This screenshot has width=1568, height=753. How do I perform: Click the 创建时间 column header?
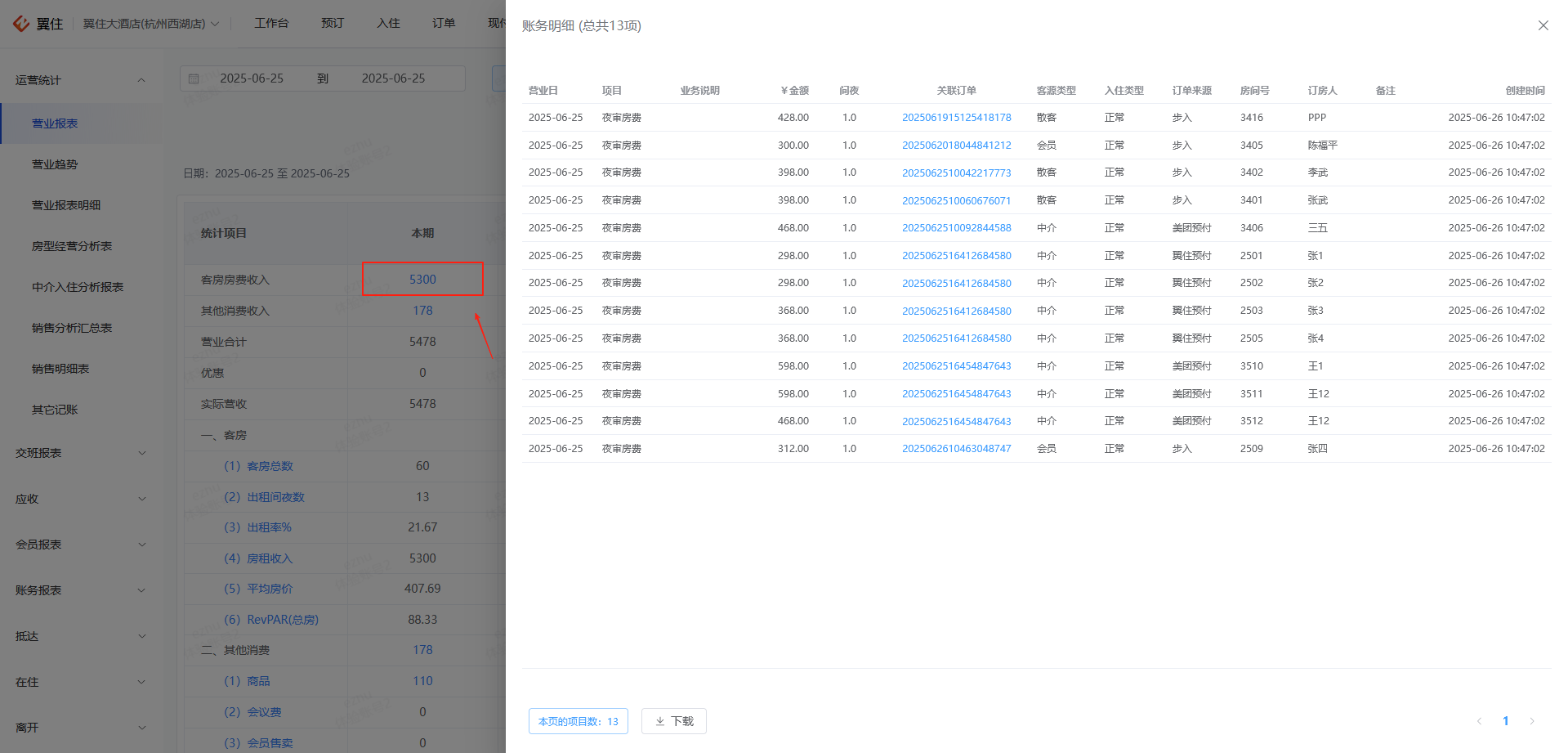(1525, 91)
